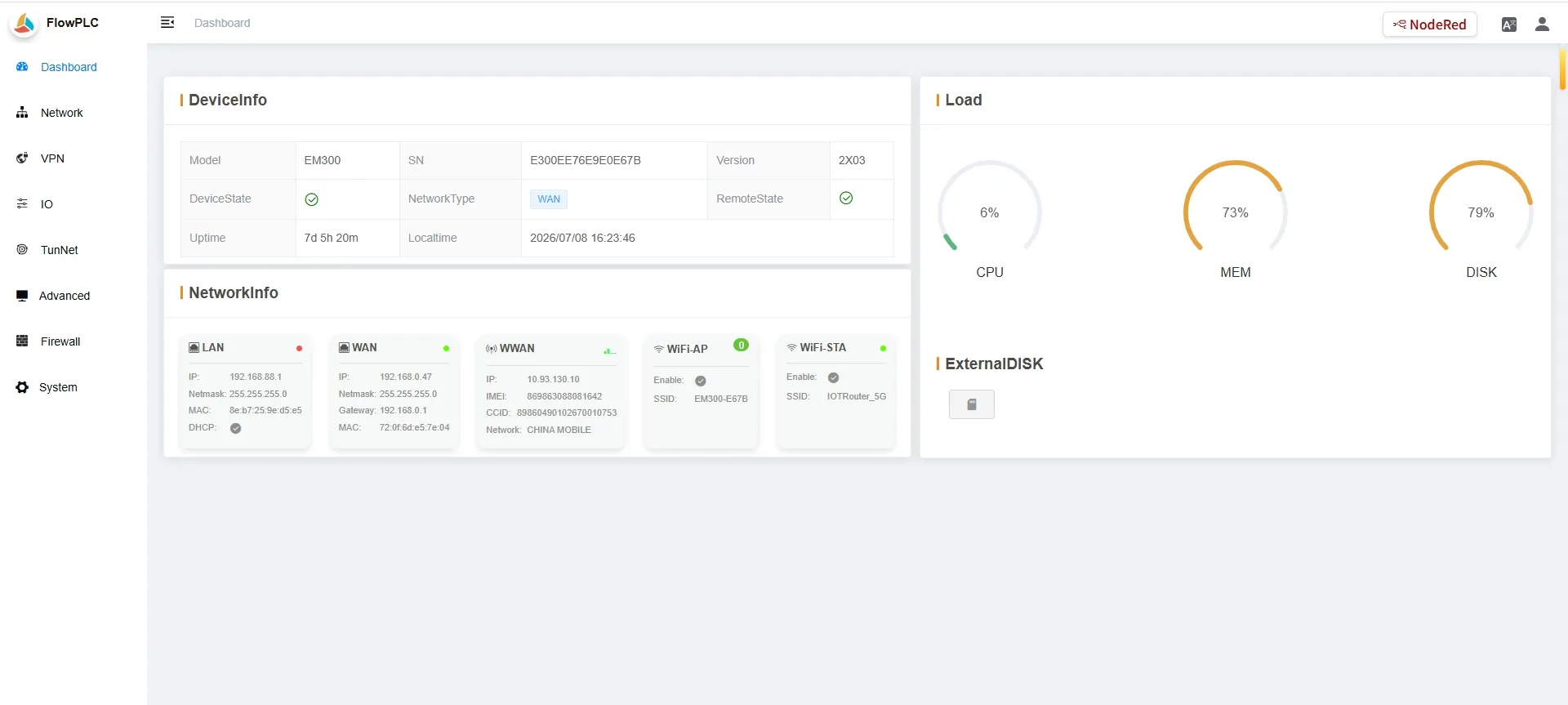Click the WiFi-STA Enable check indicator
This screenshot has height=705, width=1568.
[x=833, y=377]
